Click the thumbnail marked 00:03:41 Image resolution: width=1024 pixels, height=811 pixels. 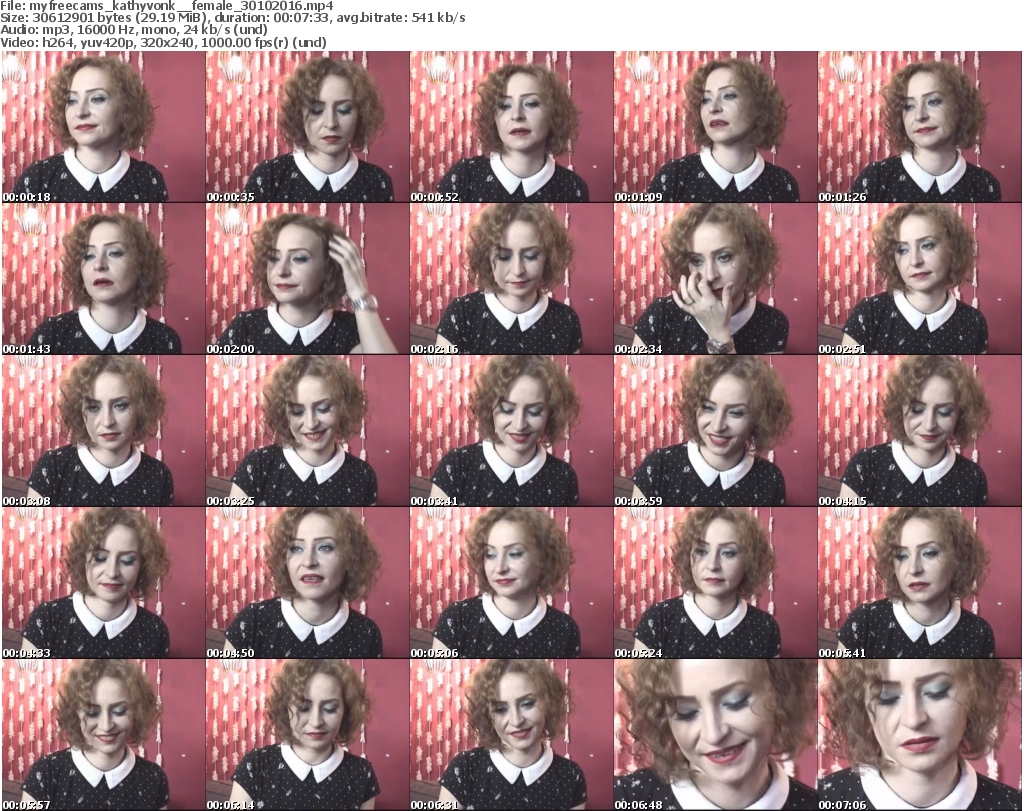[511, 431]
